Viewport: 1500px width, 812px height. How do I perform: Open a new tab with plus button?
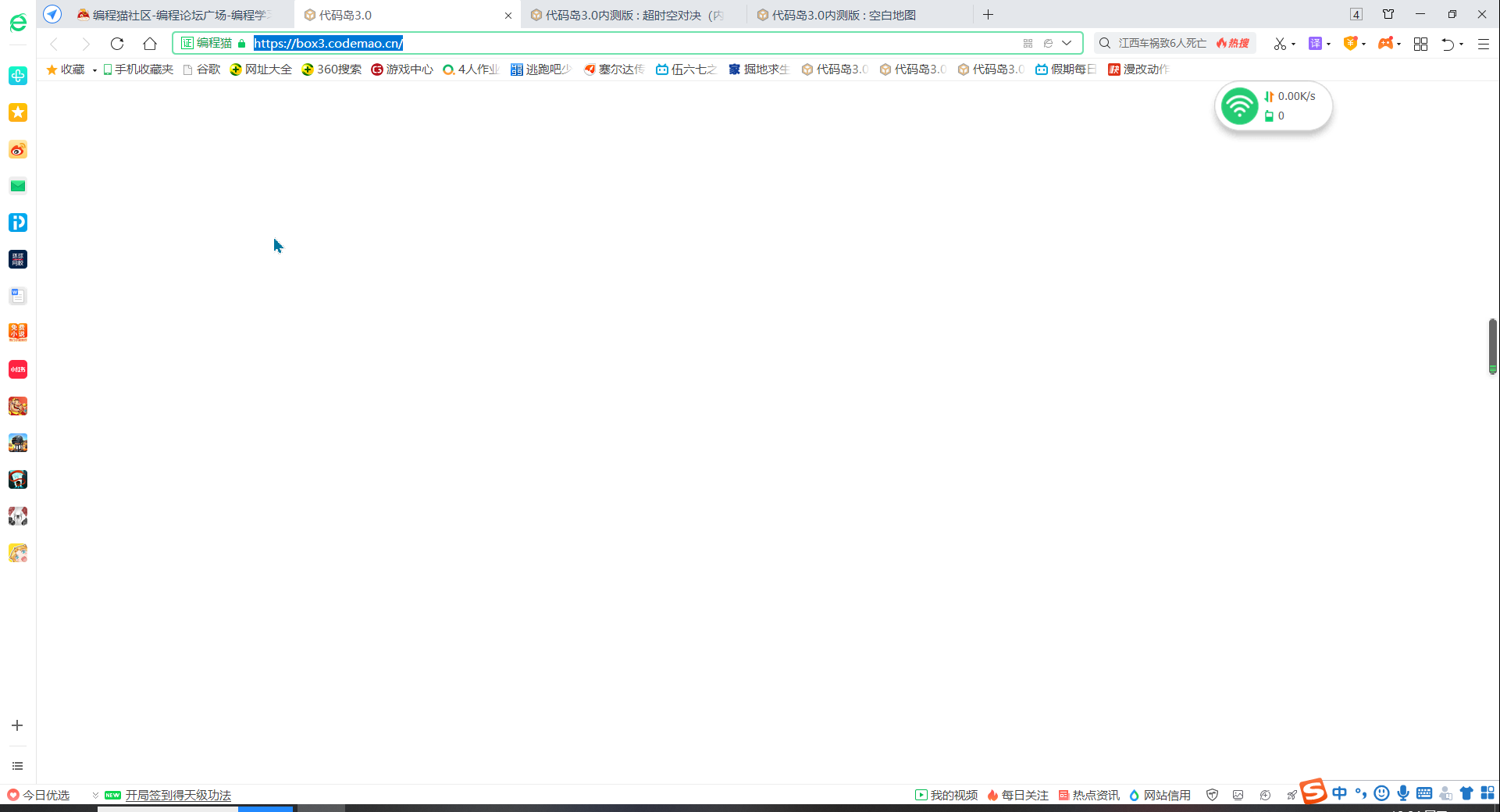(x=988, y=15)
